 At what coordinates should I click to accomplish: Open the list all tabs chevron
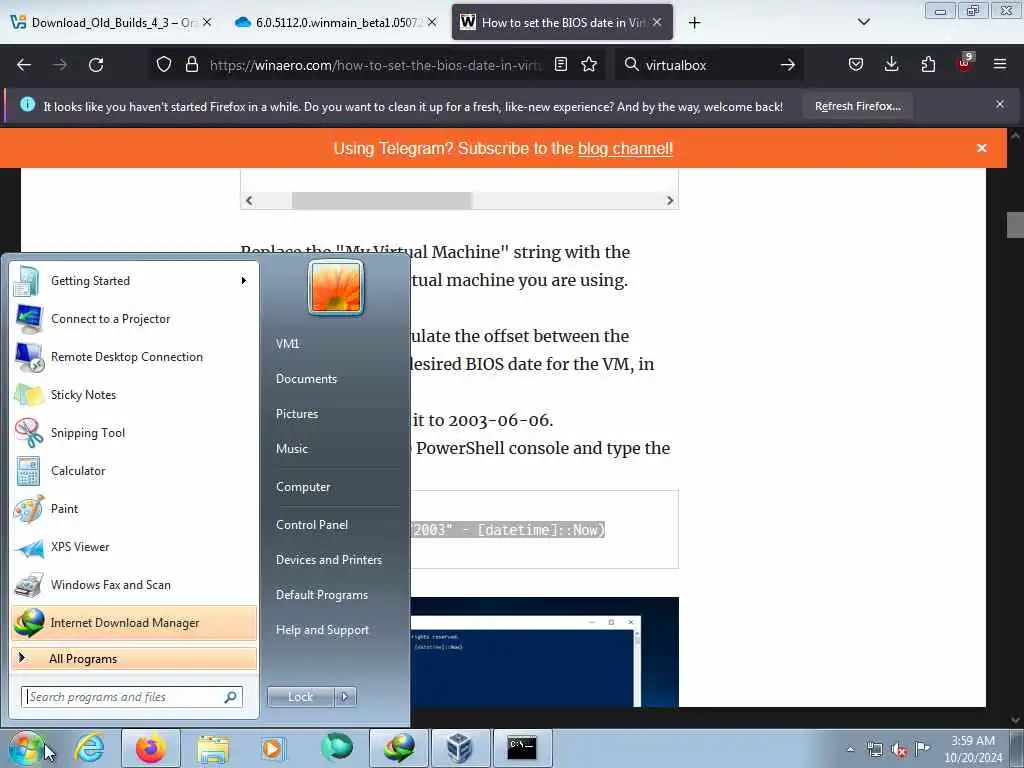click(863, 22)
